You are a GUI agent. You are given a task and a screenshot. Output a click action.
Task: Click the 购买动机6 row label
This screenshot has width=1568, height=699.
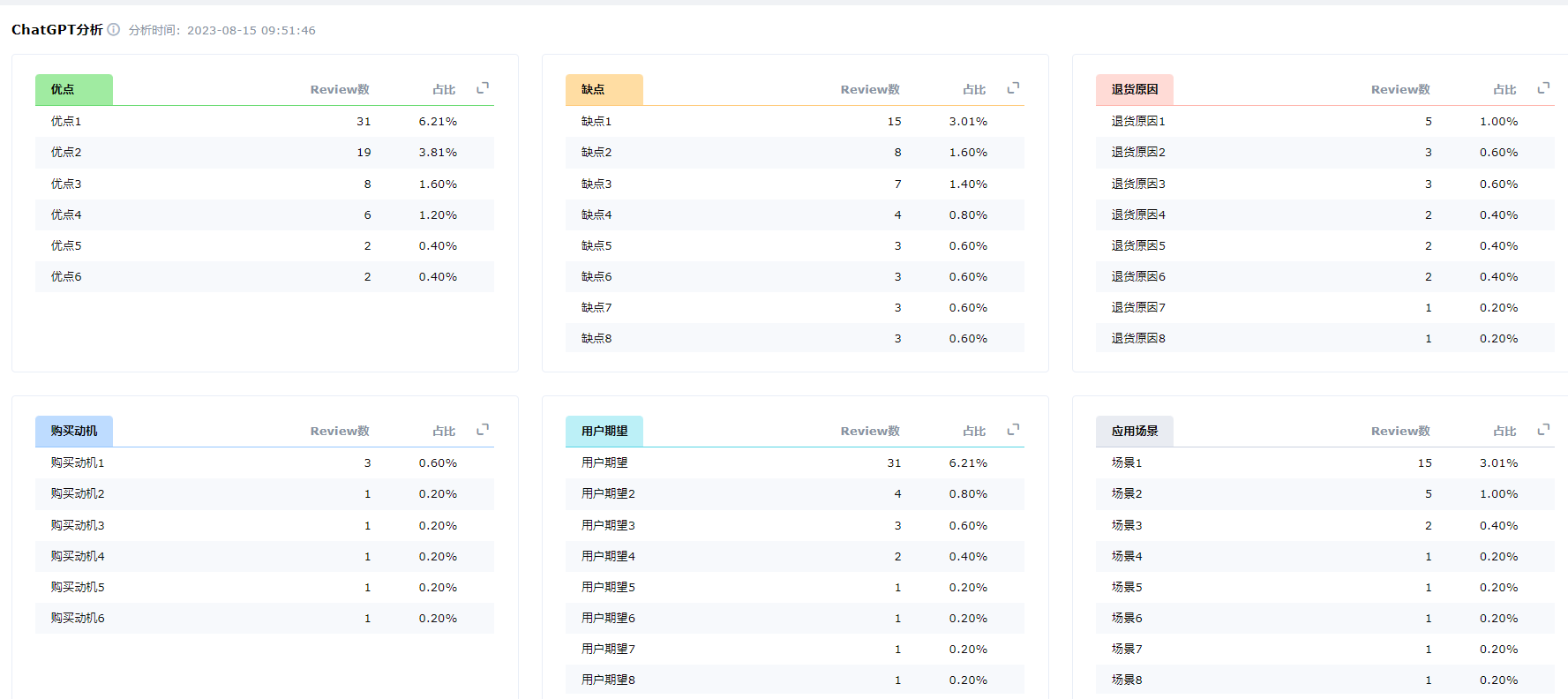(x=78, y=619)
